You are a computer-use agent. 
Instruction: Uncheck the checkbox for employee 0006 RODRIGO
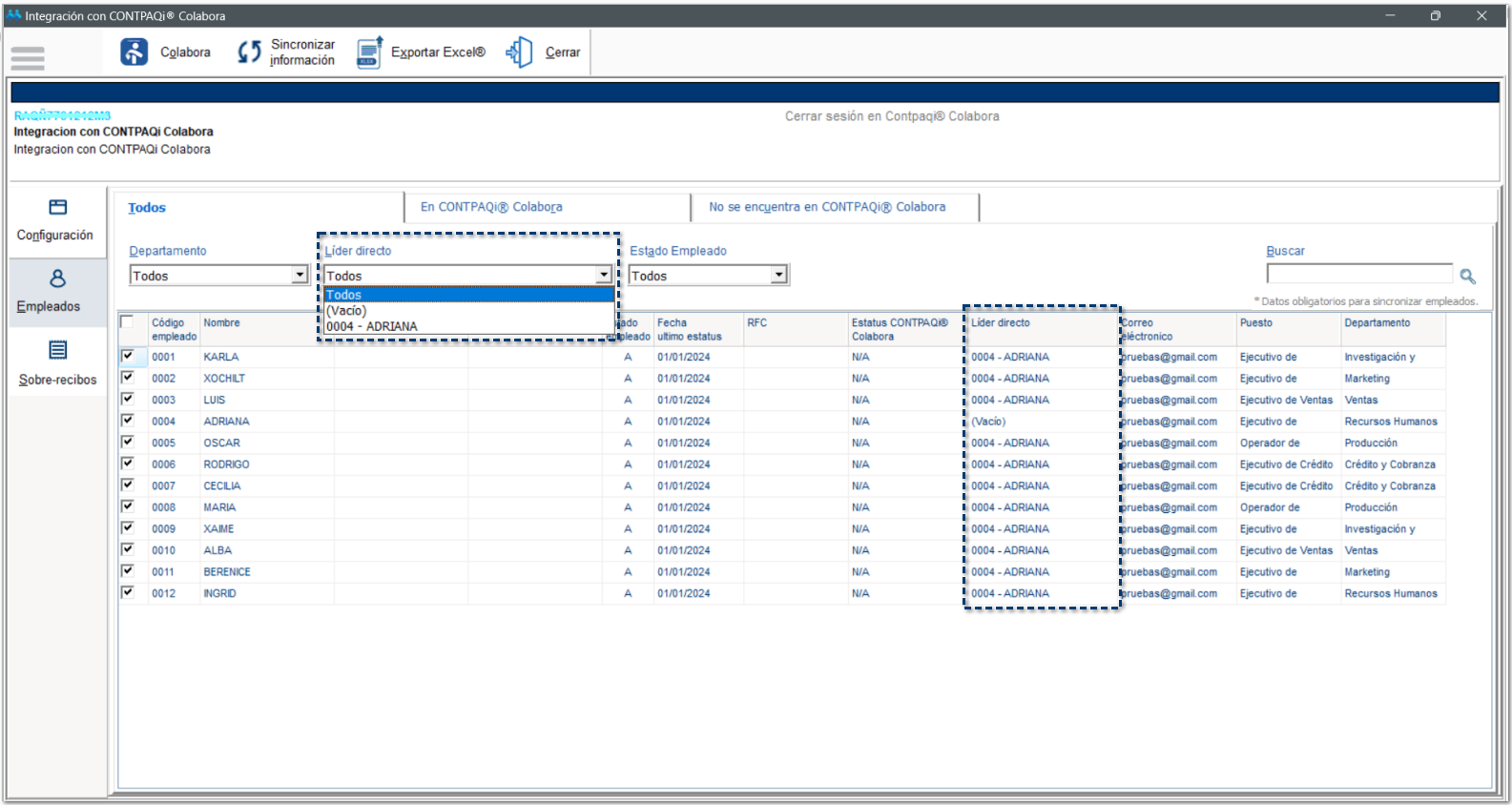click(x=127, y=464)
